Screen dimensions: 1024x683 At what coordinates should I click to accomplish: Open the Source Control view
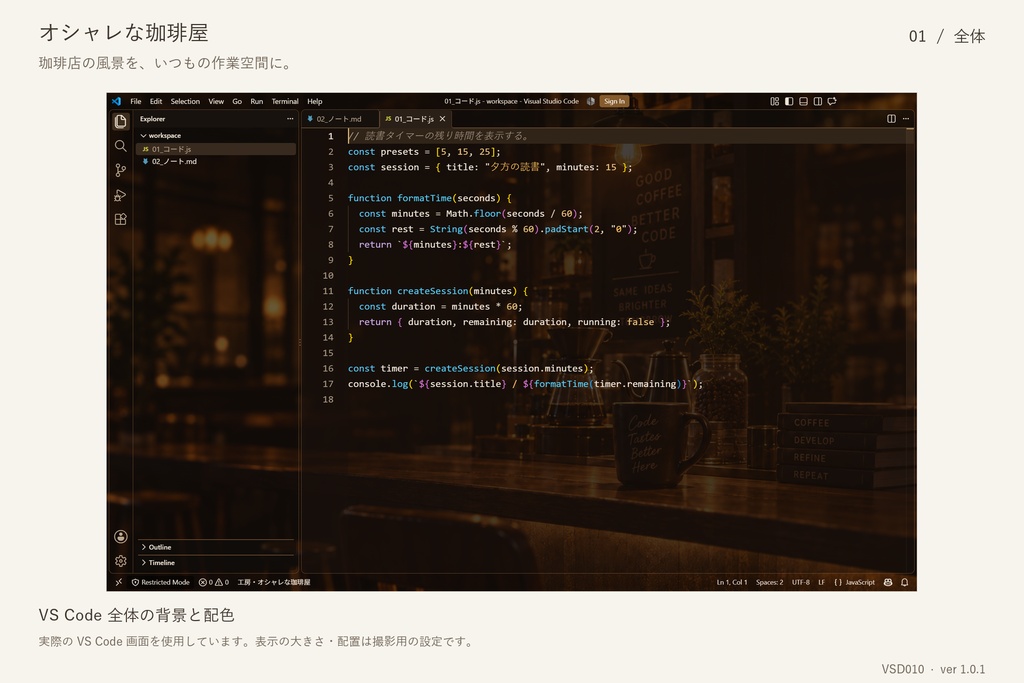(121, 170)
